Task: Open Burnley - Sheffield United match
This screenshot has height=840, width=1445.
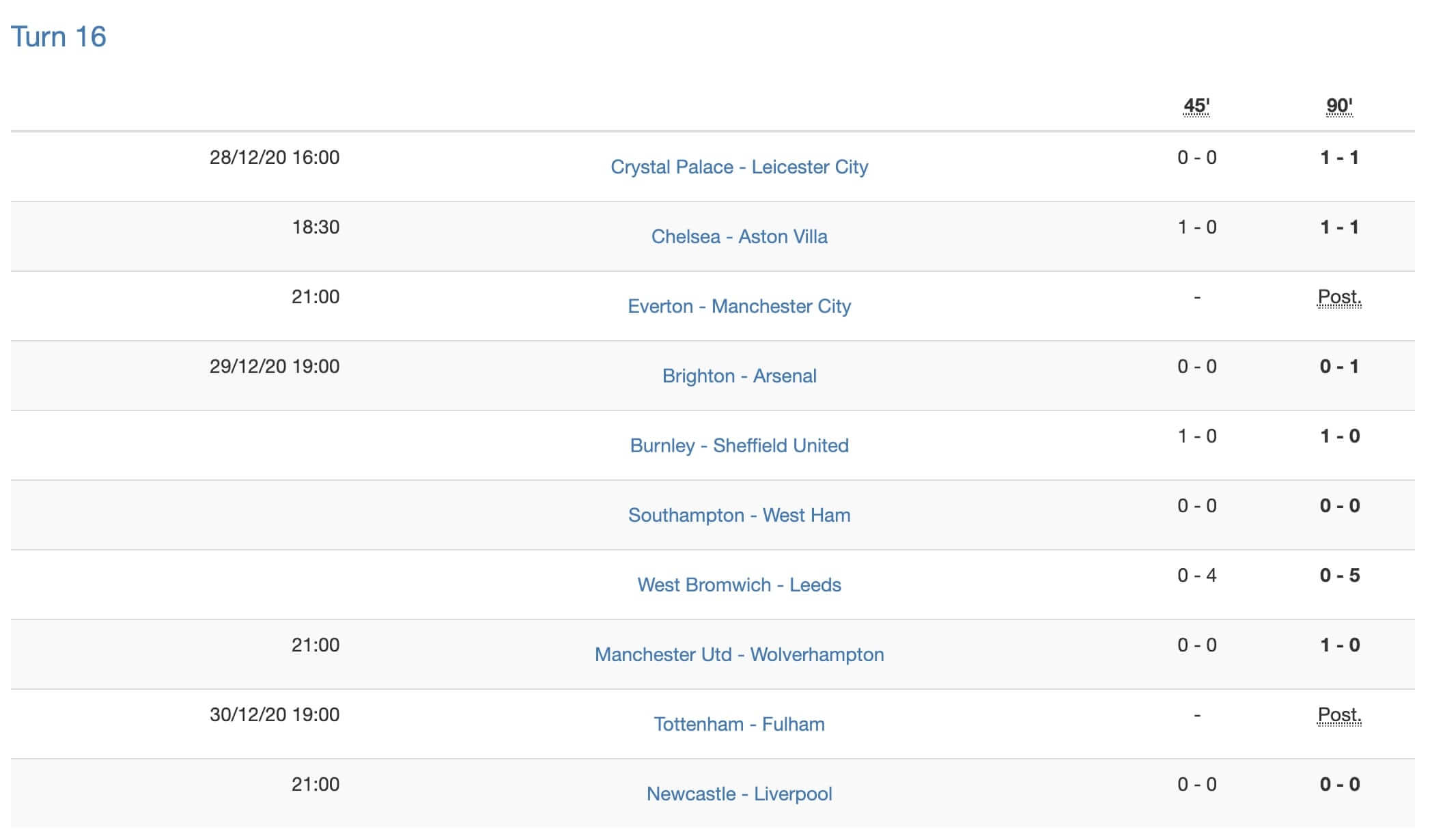Action: pyautogui.click(x=739, y=445)
